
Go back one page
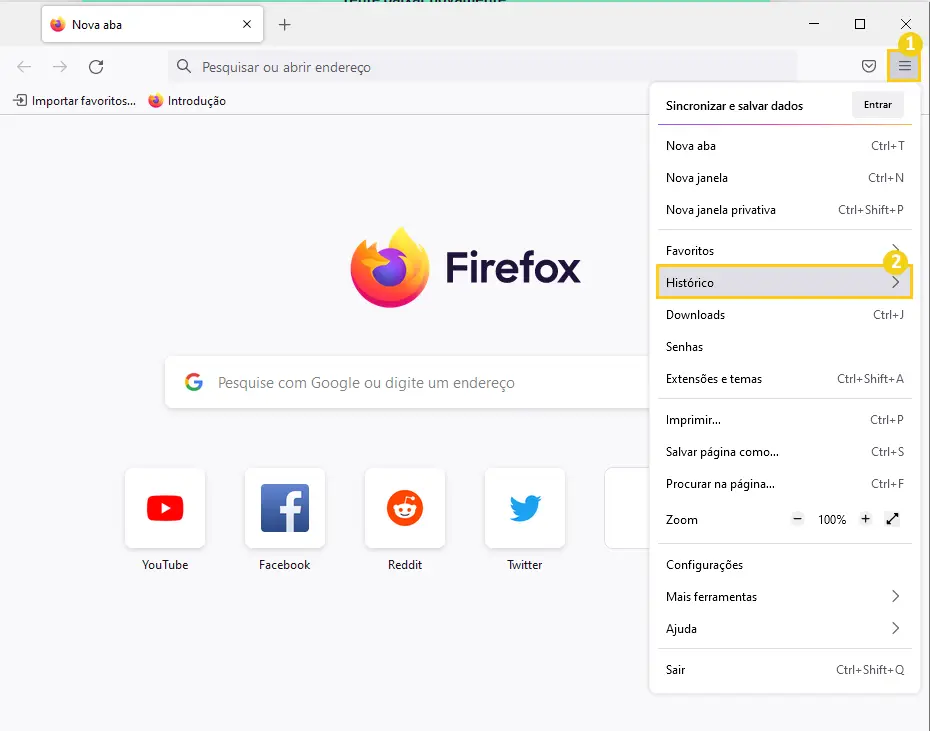(24, 66)
